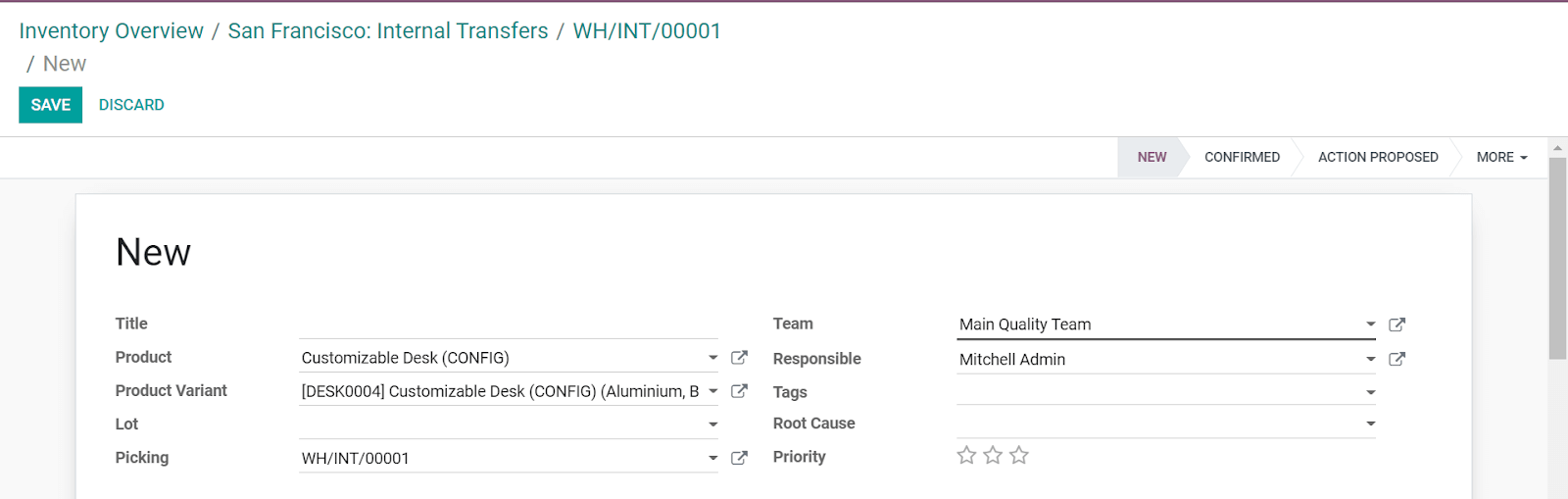Click the "Tags" field label
This screenshot has height=499, width=1568.
pos(790,392)
